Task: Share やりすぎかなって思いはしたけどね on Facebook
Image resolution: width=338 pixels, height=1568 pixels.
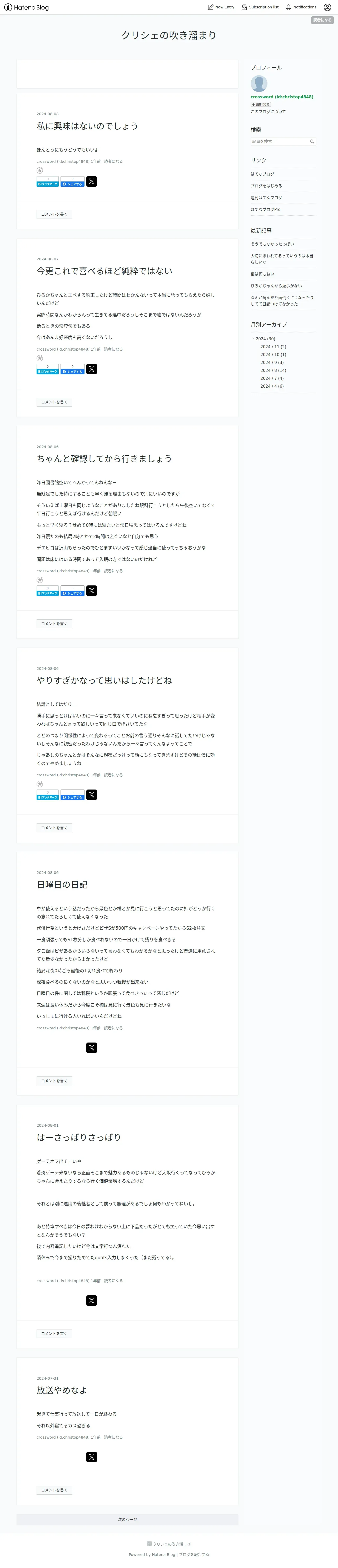Action: coord(72,796)
